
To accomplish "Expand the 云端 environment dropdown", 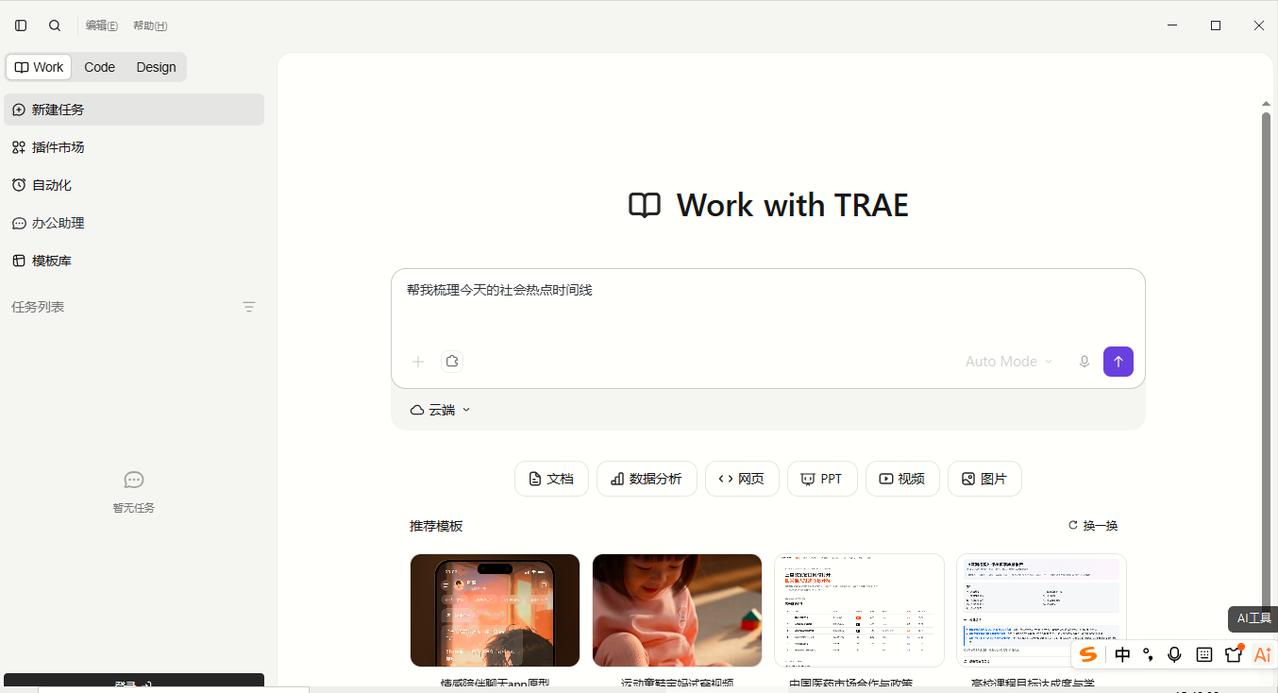I will [440, 410].
